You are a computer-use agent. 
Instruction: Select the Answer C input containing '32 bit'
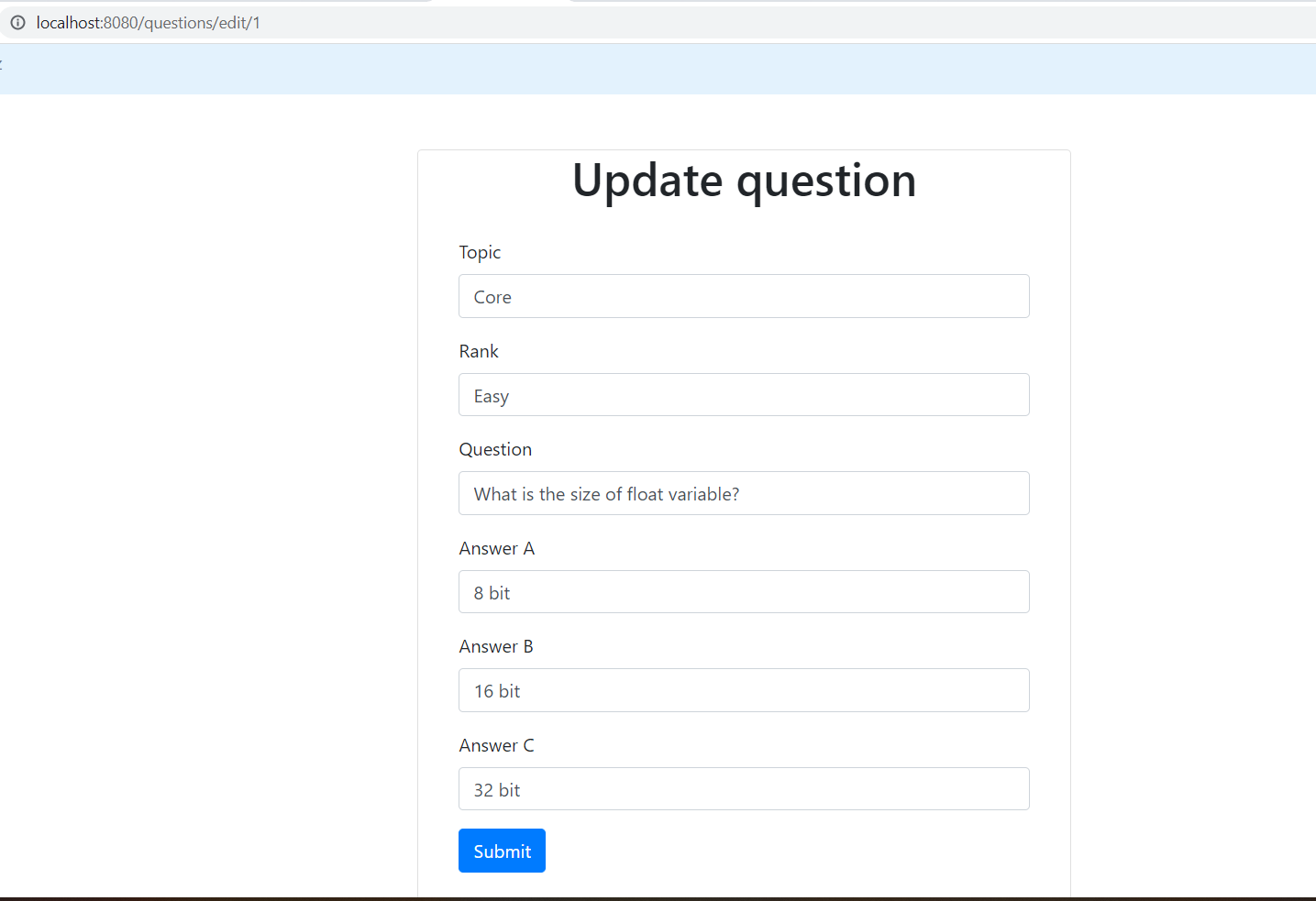pyautogui.click(x=744, y=788)
